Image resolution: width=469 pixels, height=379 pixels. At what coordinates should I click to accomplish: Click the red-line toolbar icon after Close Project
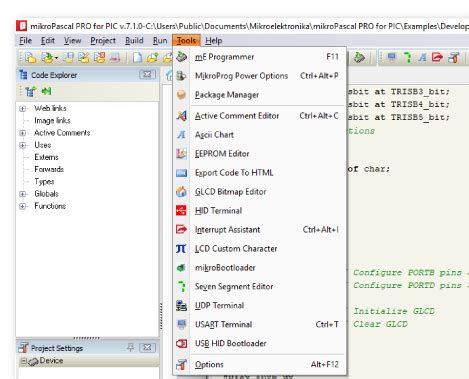115,58
